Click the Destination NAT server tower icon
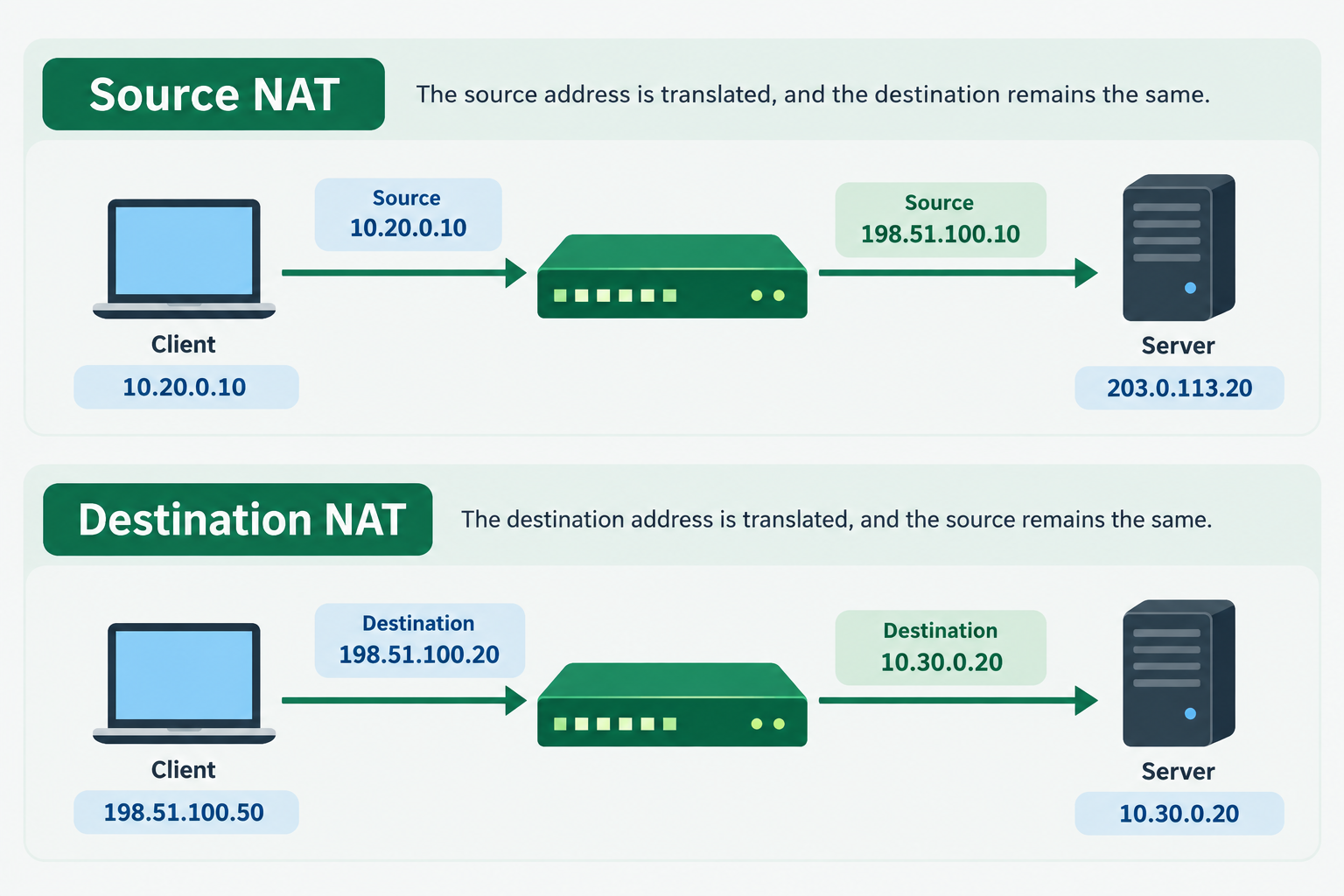Image resolution: width=1344 pixels, height=896 pixels. click(1179, 673)
